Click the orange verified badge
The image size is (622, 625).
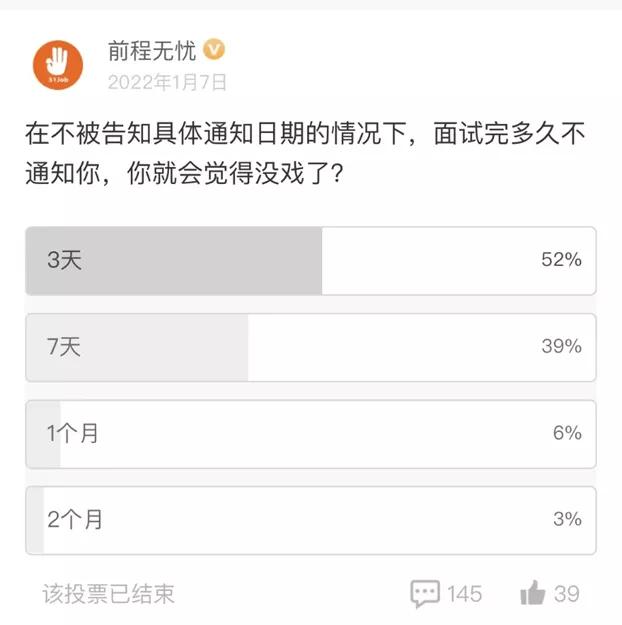pyautogui.click(x=215, y=49)
